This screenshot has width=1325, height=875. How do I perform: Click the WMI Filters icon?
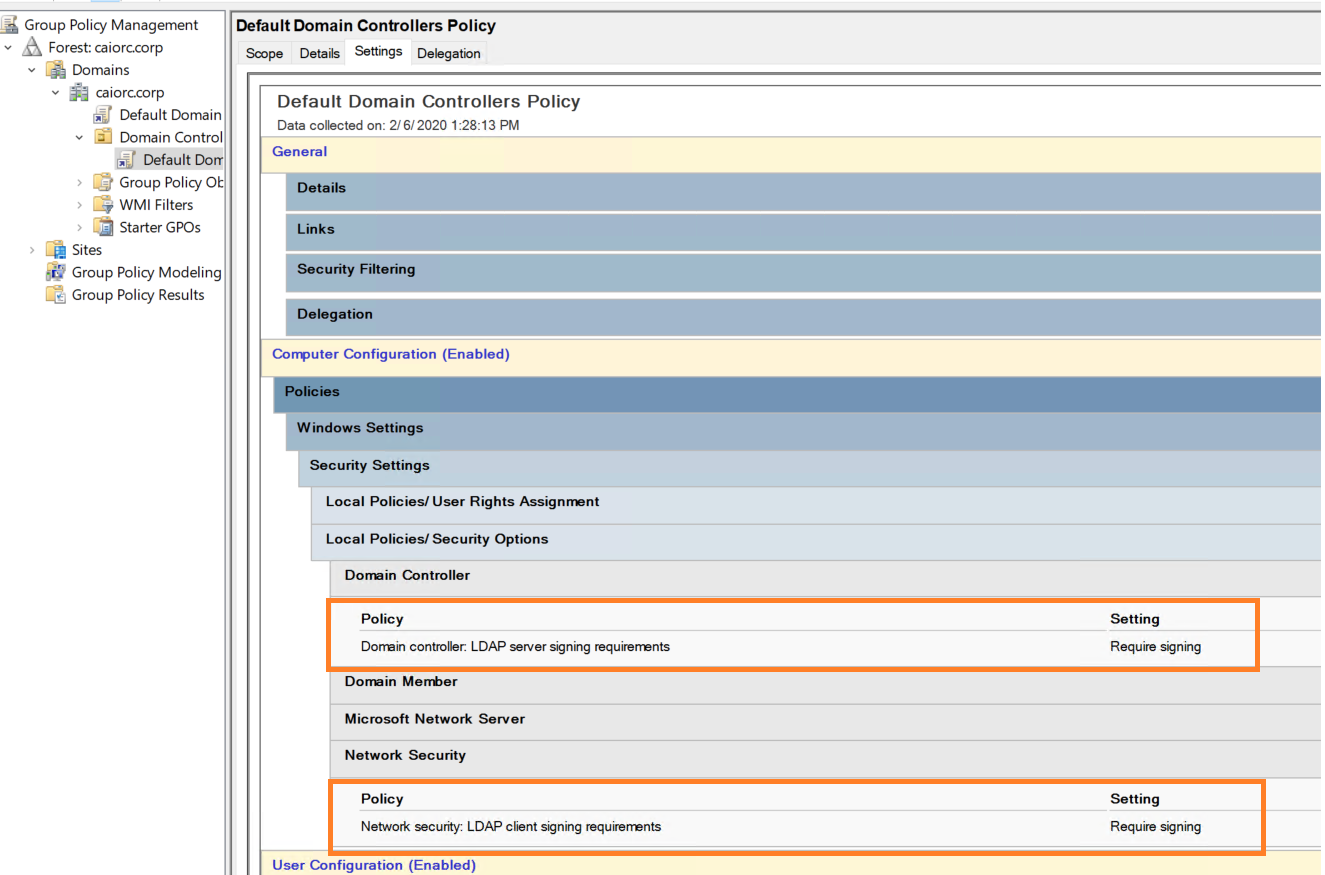pos(103,205)
